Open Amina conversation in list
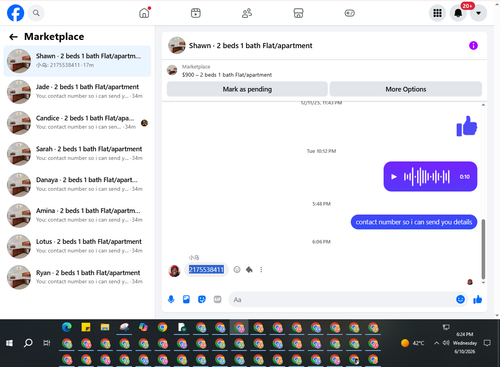Viewport: 500px width, 367px height. [77, 215]
